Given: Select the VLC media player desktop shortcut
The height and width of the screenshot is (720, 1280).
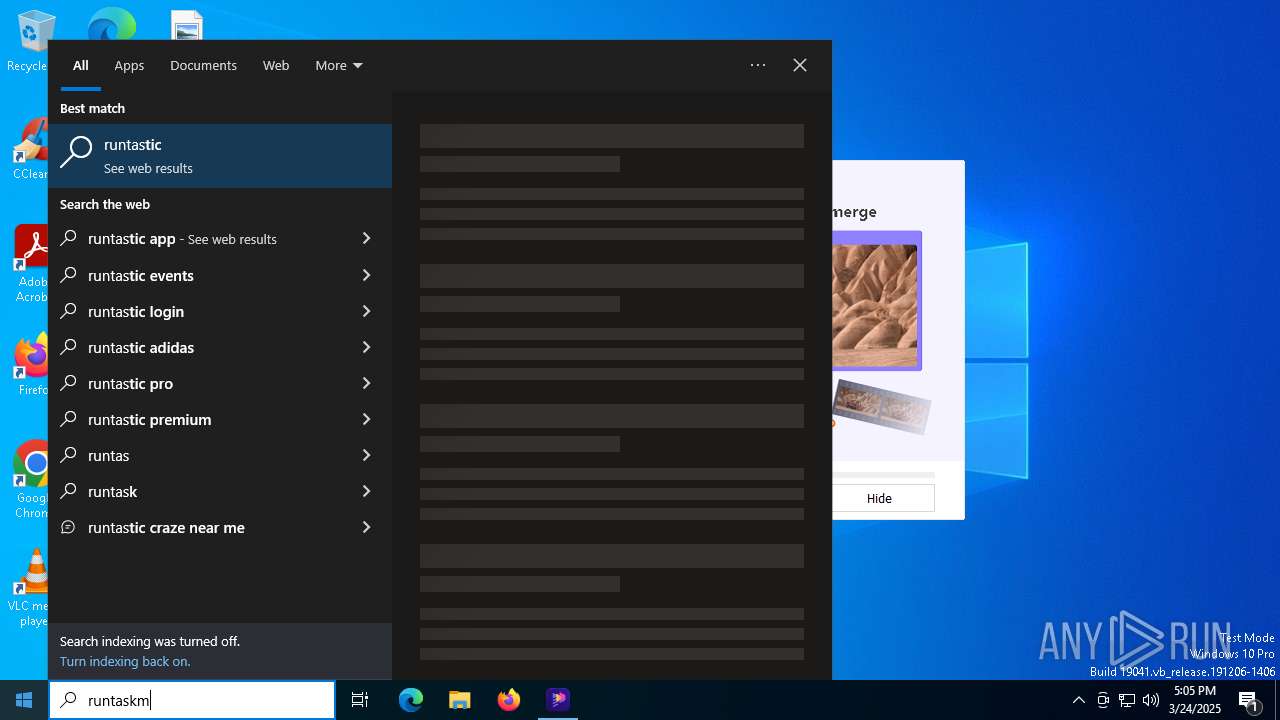Looking at the screenshot, I should pos(32,588).
